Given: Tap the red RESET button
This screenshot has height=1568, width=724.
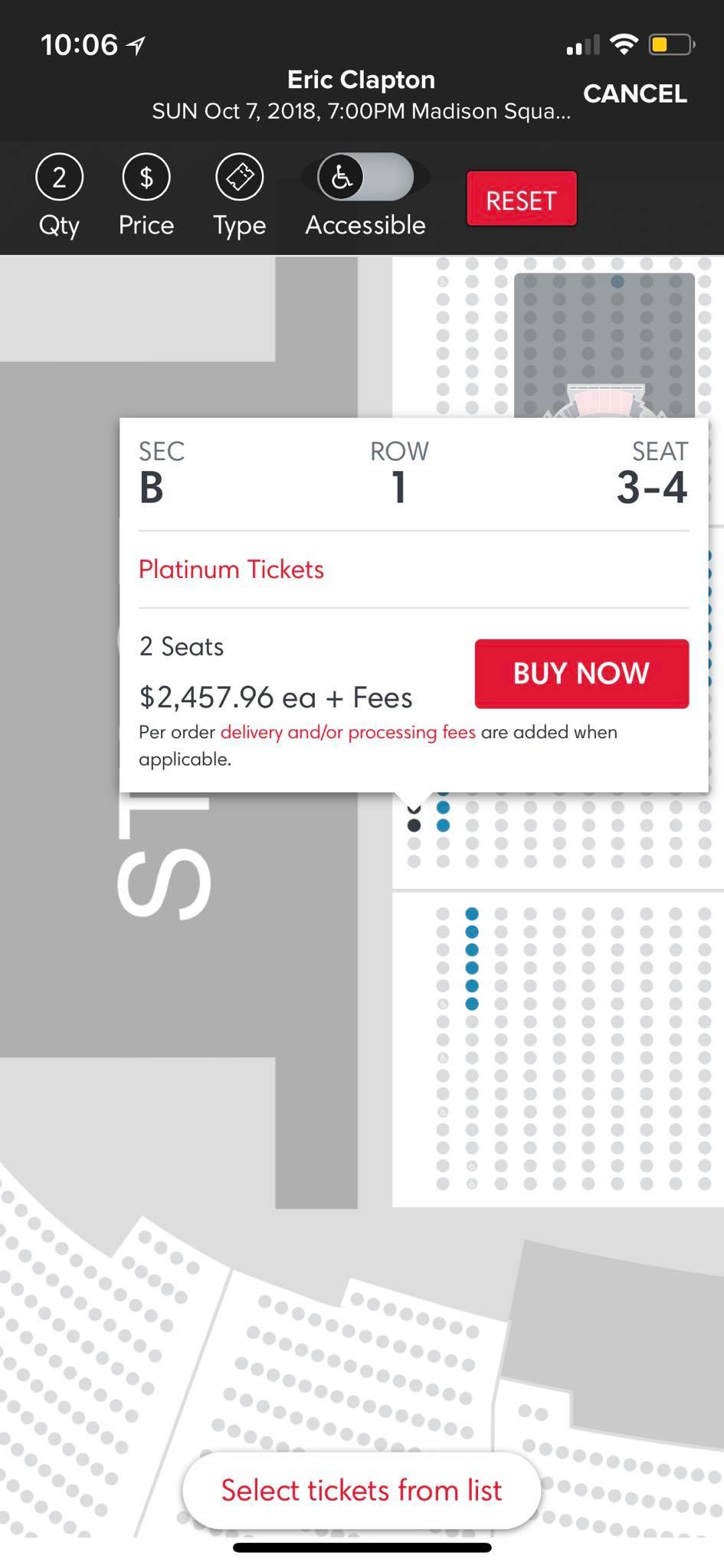Looking at the screenshot, I should point(521,199).
